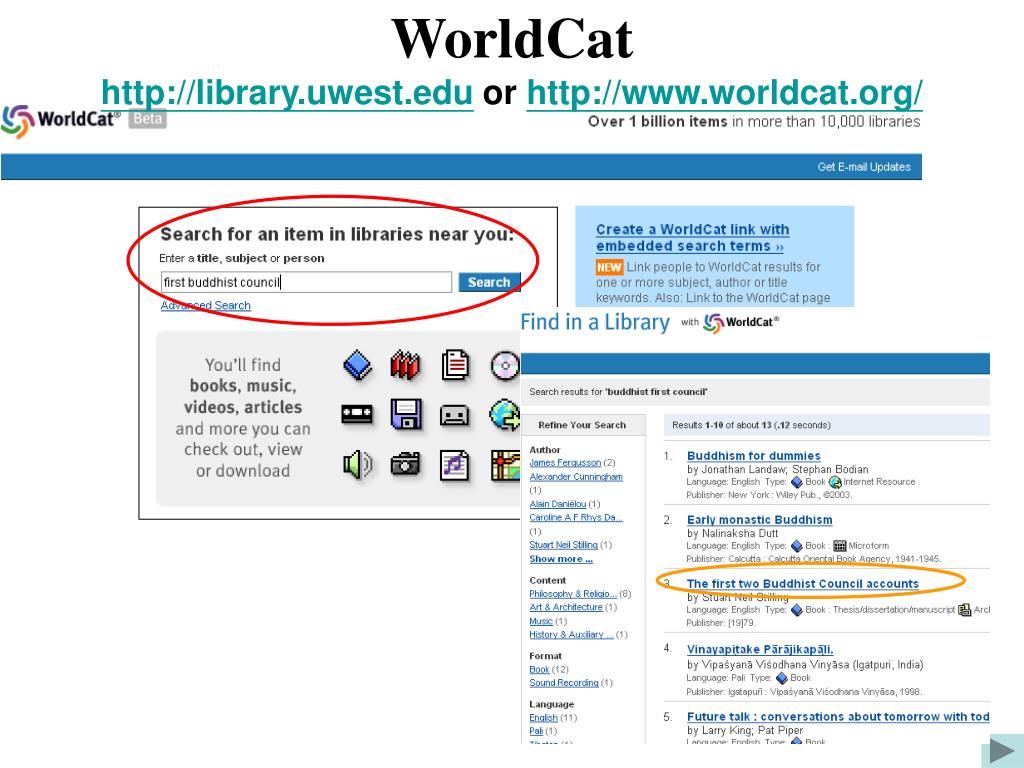Click Find in a Library heading

click(595, 322)
